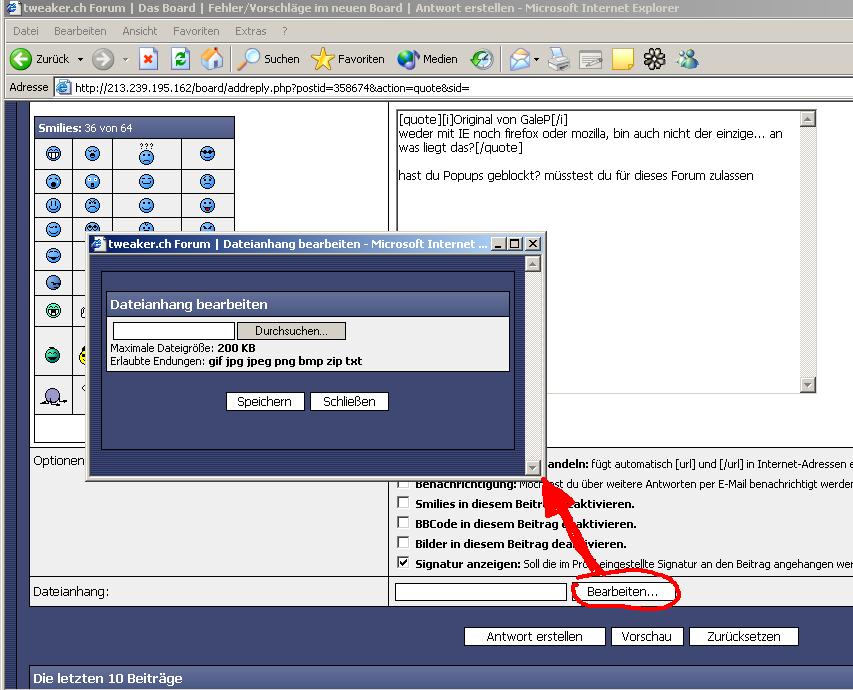Stop loading the page

click(x=148, y=59)
